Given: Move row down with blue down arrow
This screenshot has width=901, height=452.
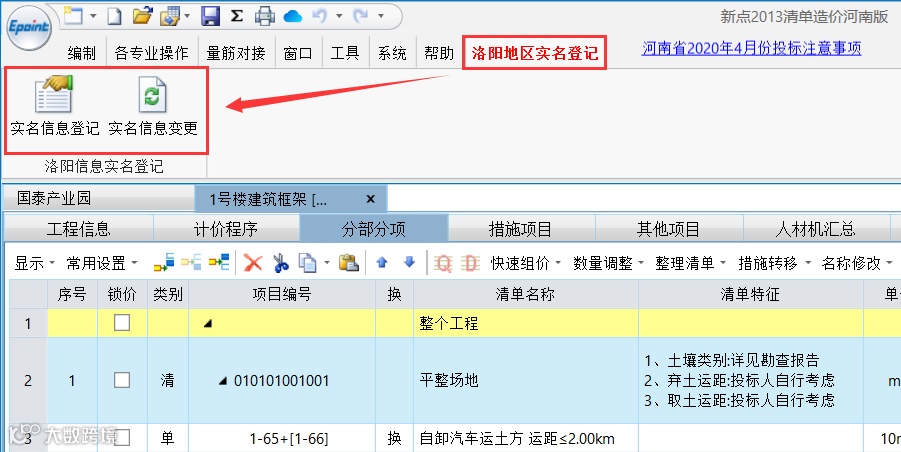Looking at the screenshot, I should coord(409,262).
